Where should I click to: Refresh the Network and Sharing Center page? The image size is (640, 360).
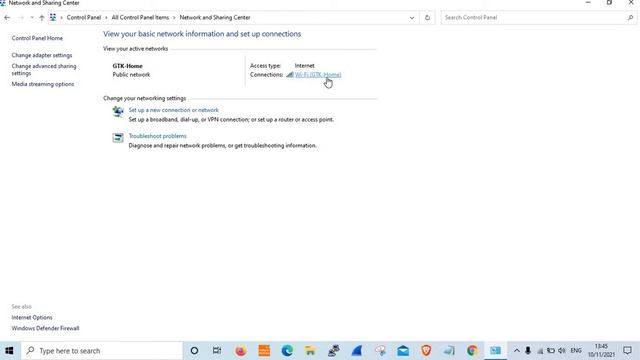coord(427,18)
